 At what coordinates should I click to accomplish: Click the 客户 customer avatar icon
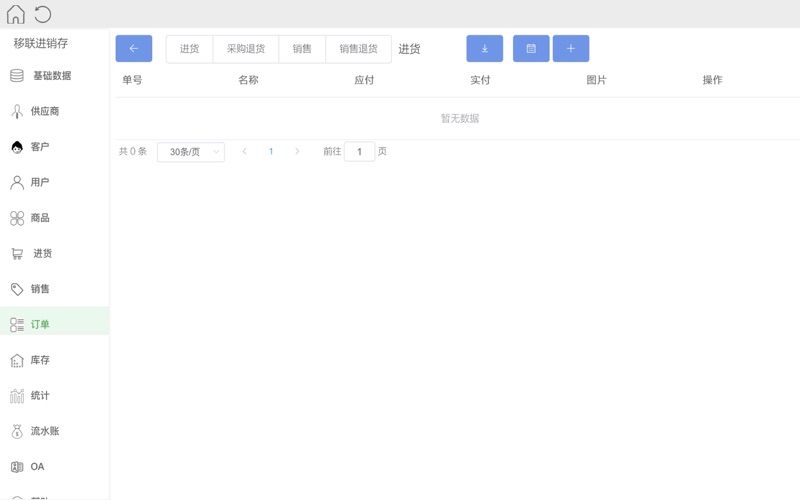tap(17, 147)
